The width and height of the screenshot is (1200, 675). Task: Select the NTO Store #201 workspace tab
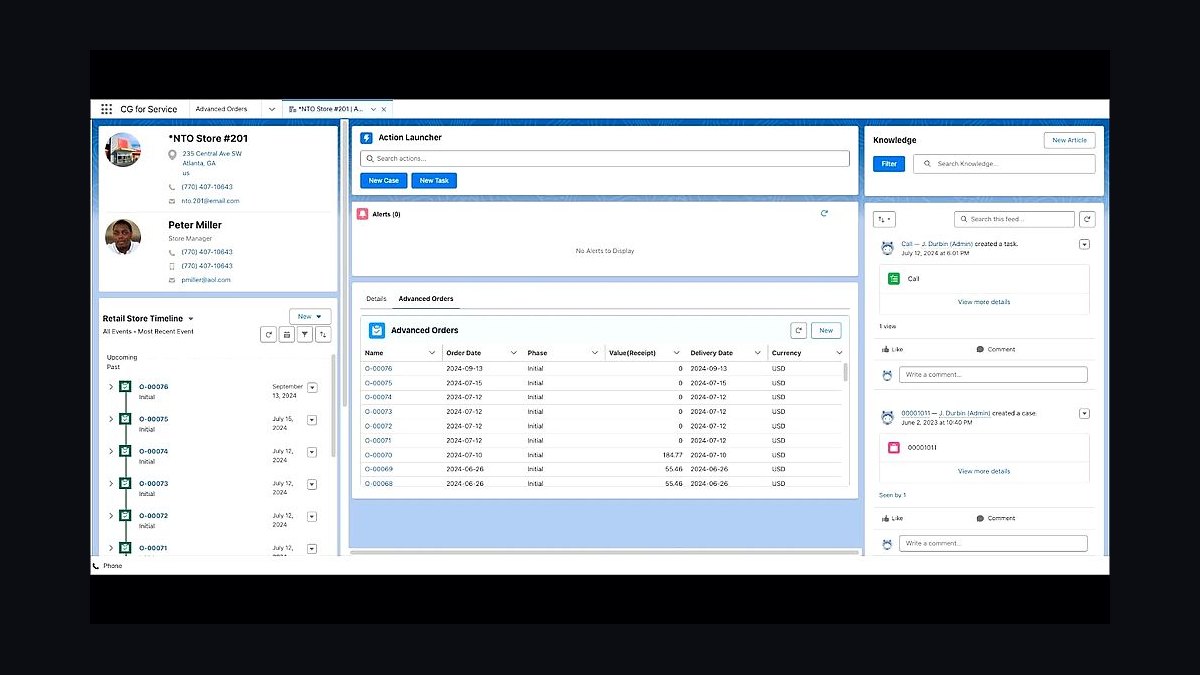[331, 109]
